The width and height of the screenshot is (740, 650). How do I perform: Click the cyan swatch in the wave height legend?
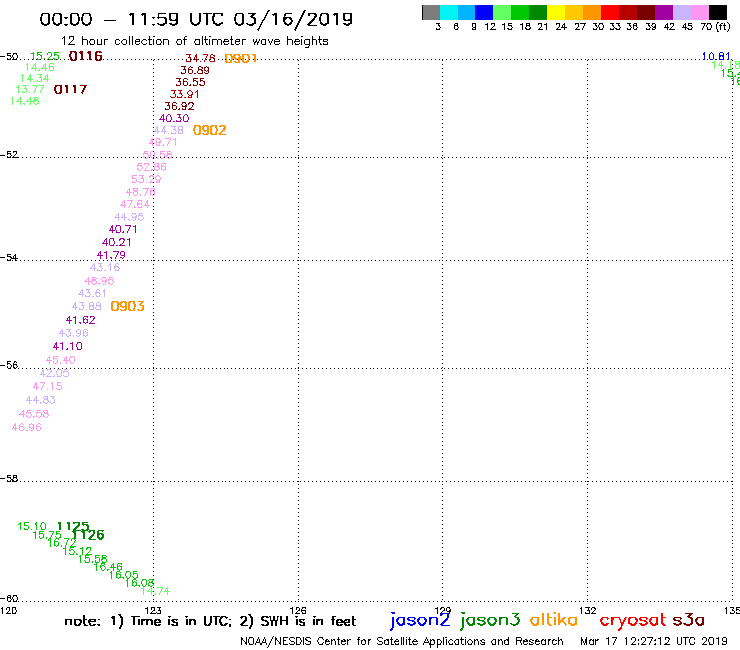tap(449, 12)
